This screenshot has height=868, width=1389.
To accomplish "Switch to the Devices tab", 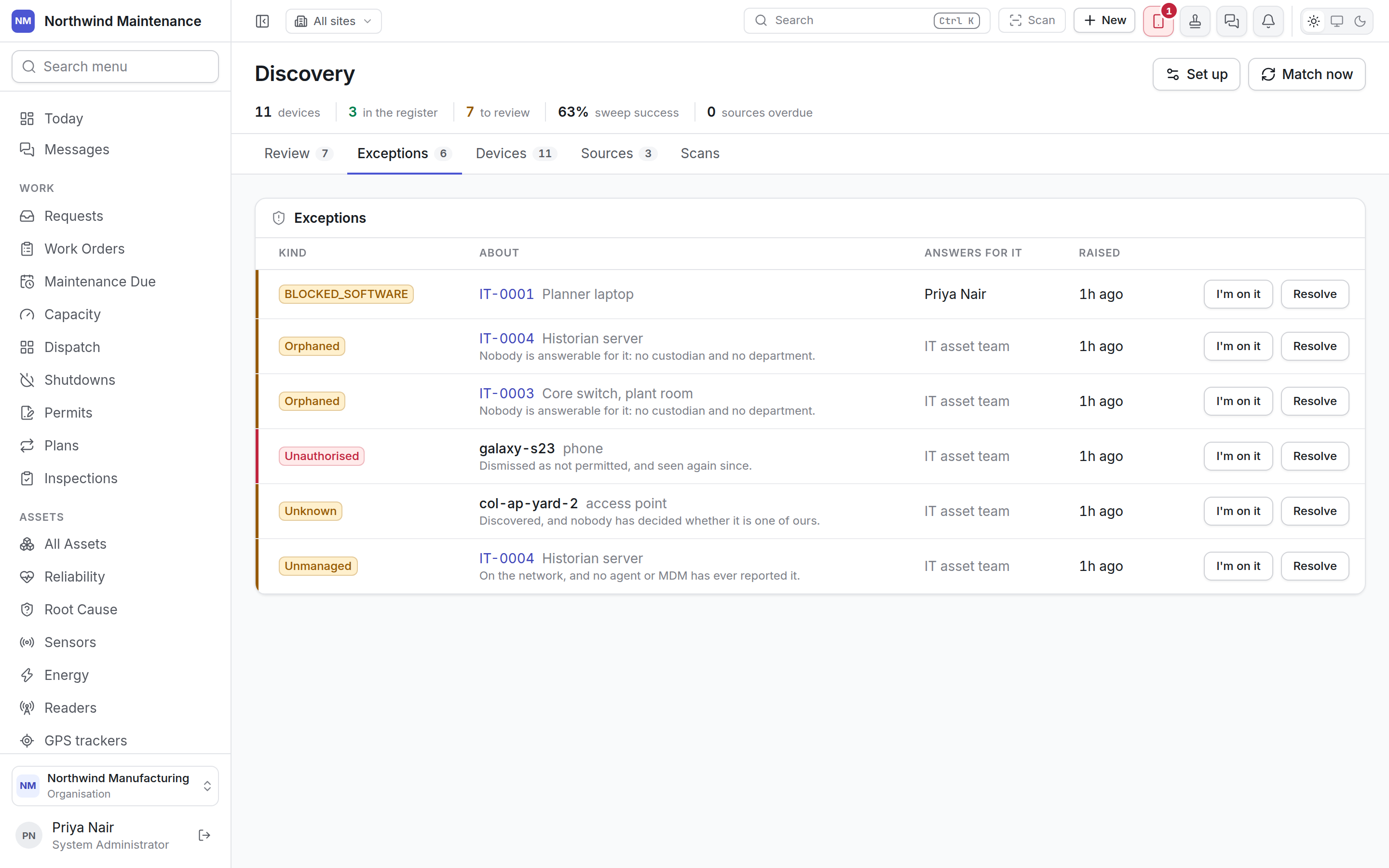I will [x=516, y=153].
